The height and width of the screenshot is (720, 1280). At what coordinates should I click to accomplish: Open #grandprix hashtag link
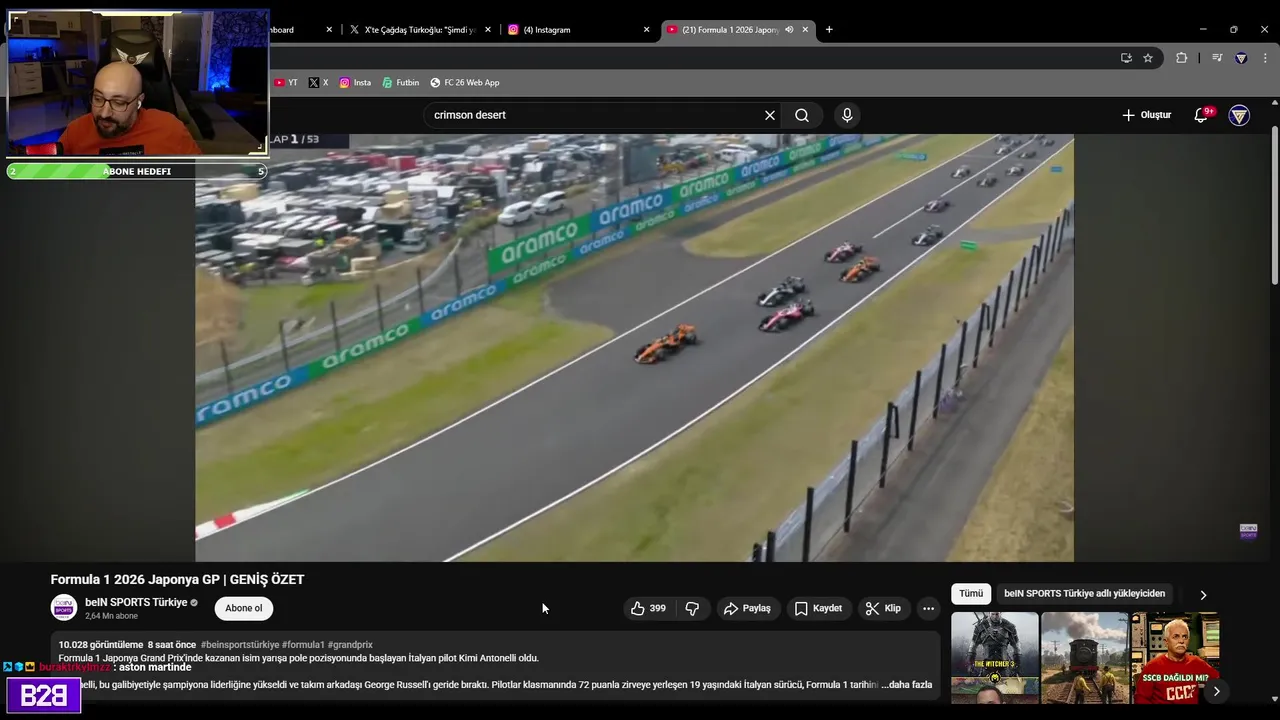350,645
